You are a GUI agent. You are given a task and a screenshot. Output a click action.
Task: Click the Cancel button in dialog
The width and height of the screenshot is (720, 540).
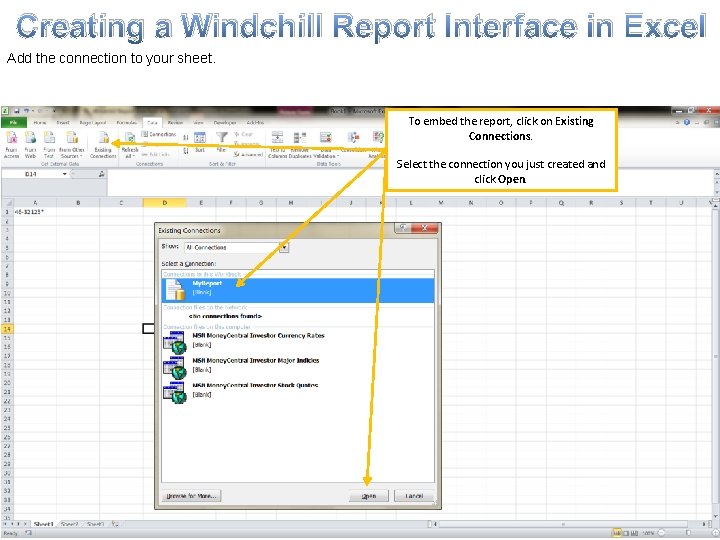tap(414, 496)
